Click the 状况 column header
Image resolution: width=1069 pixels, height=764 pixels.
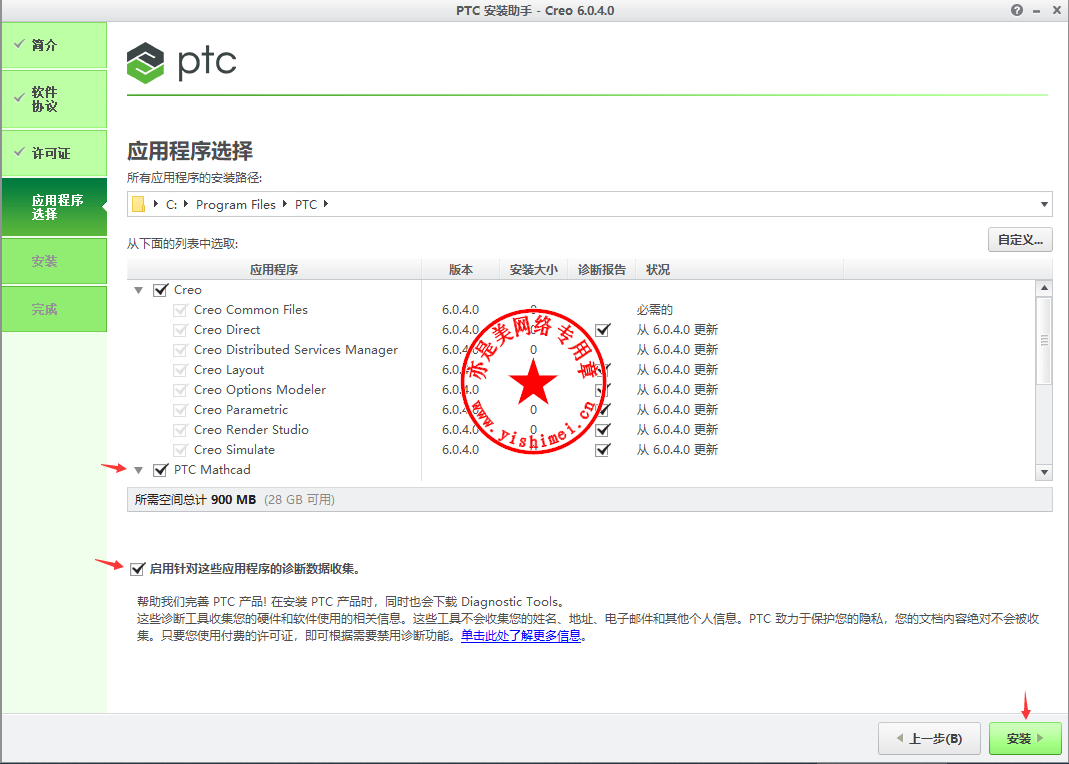click(740, 270)
